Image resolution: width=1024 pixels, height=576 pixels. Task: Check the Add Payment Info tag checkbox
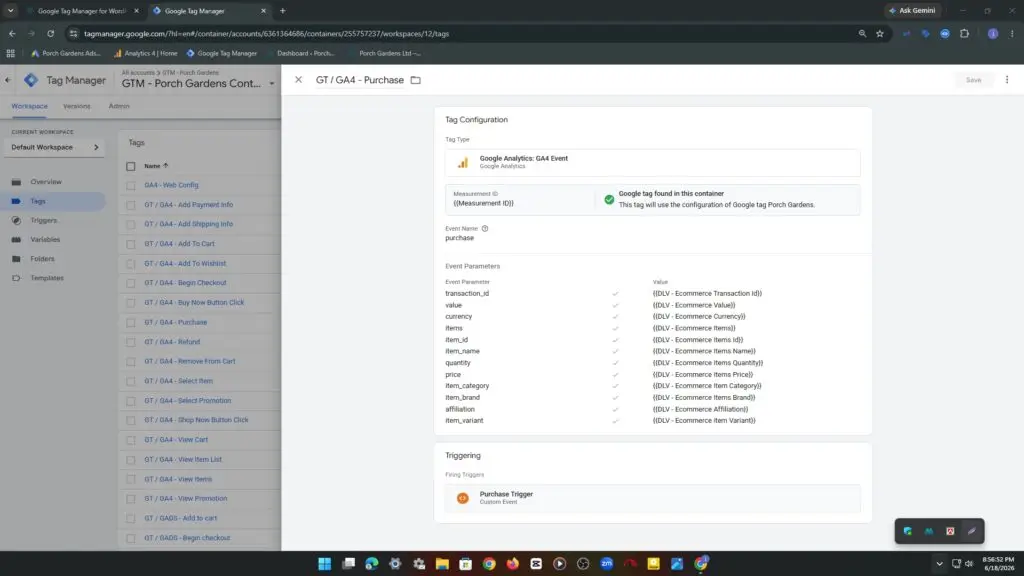(131, 205)
